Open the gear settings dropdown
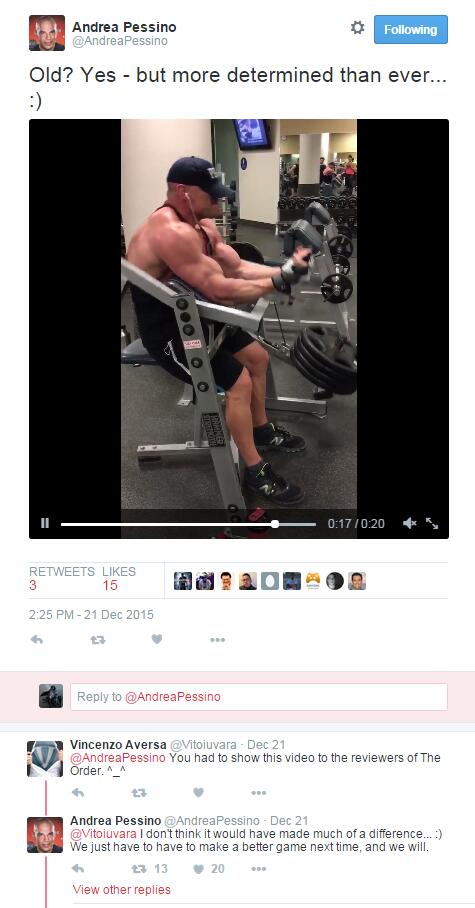The height and width of the screenshot is (908, 475). click(x=357, y=28)
